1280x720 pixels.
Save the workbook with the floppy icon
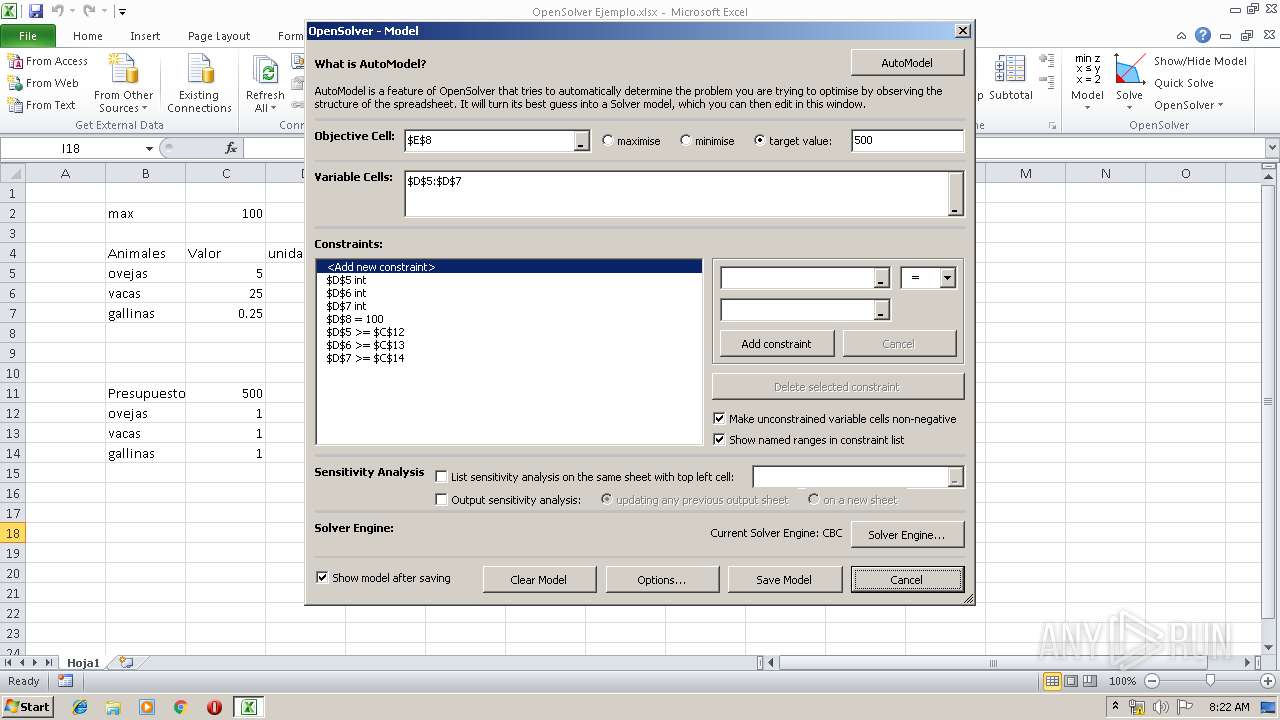point(36,11)
